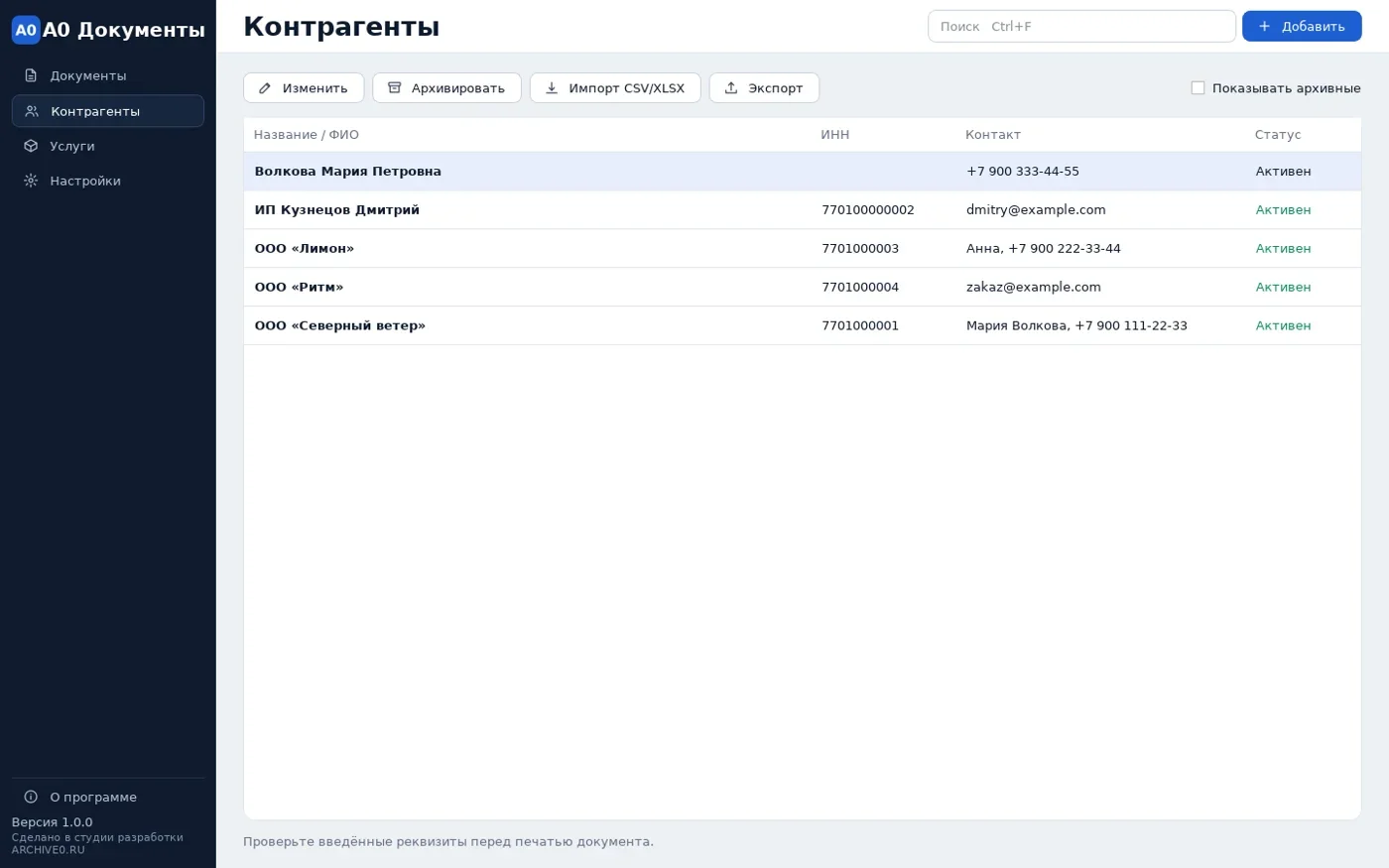Click the contact Анна, +7 900 222-33-44
Viewport: 1389px width, 868px height.
(1044, 249)
